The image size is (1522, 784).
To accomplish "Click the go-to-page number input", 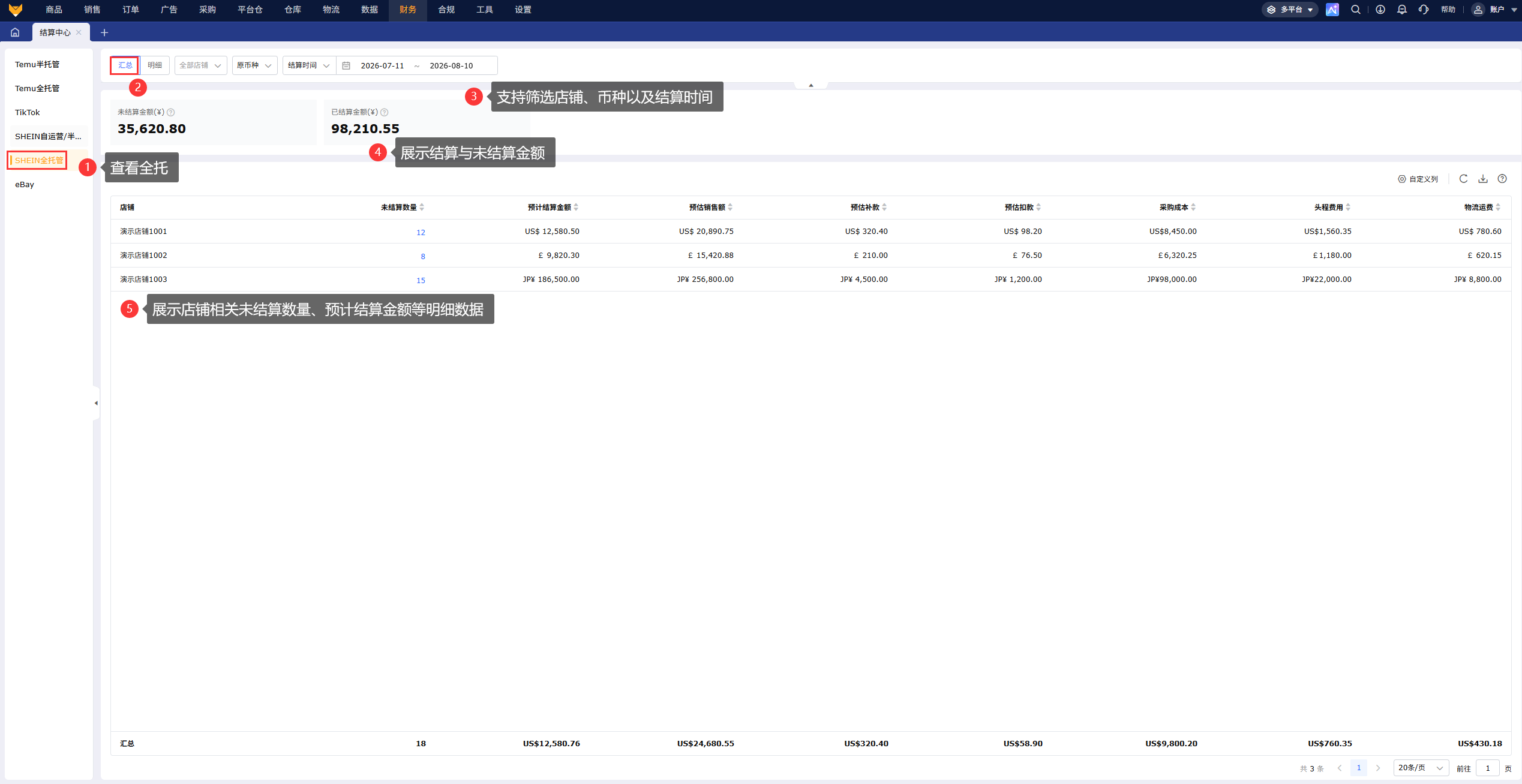I will (1487, 768).
